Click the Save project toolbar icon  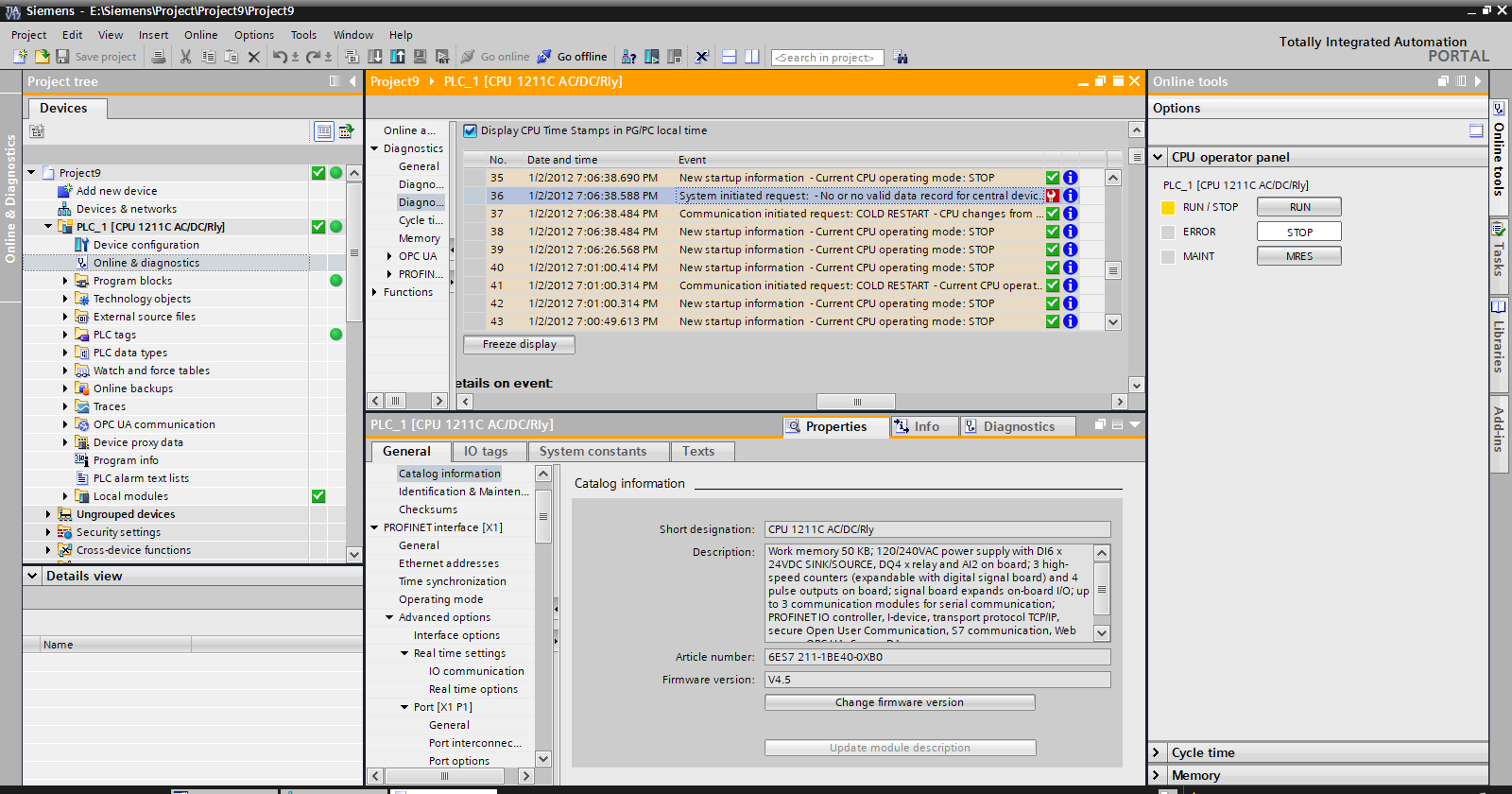[x=62, y=57]
